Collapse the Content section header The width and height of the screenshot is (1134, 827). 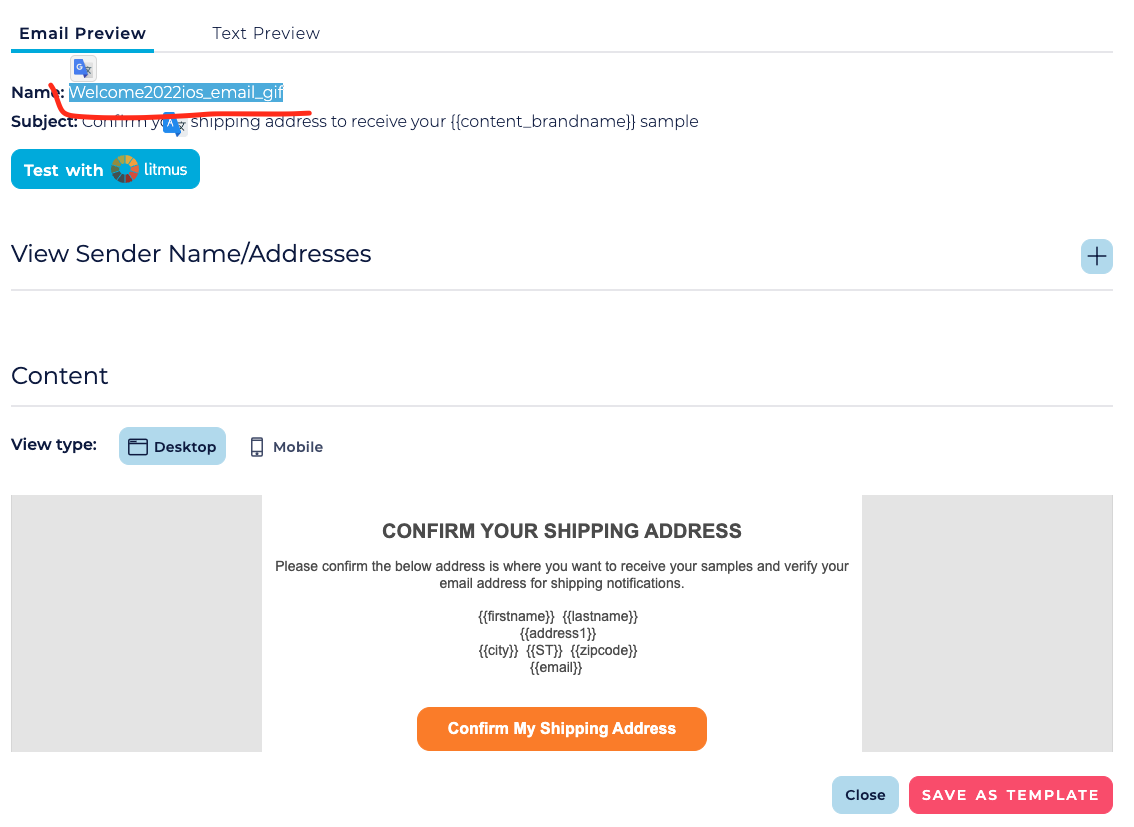point(60,376)
